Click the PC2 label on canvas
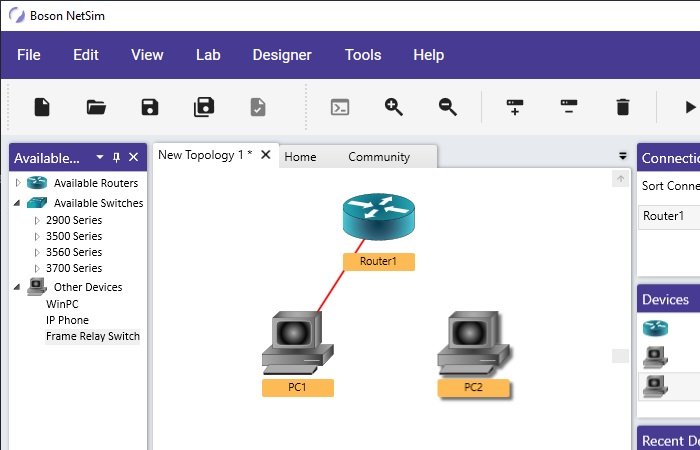The image size is (700, 450). pos(473,388)
